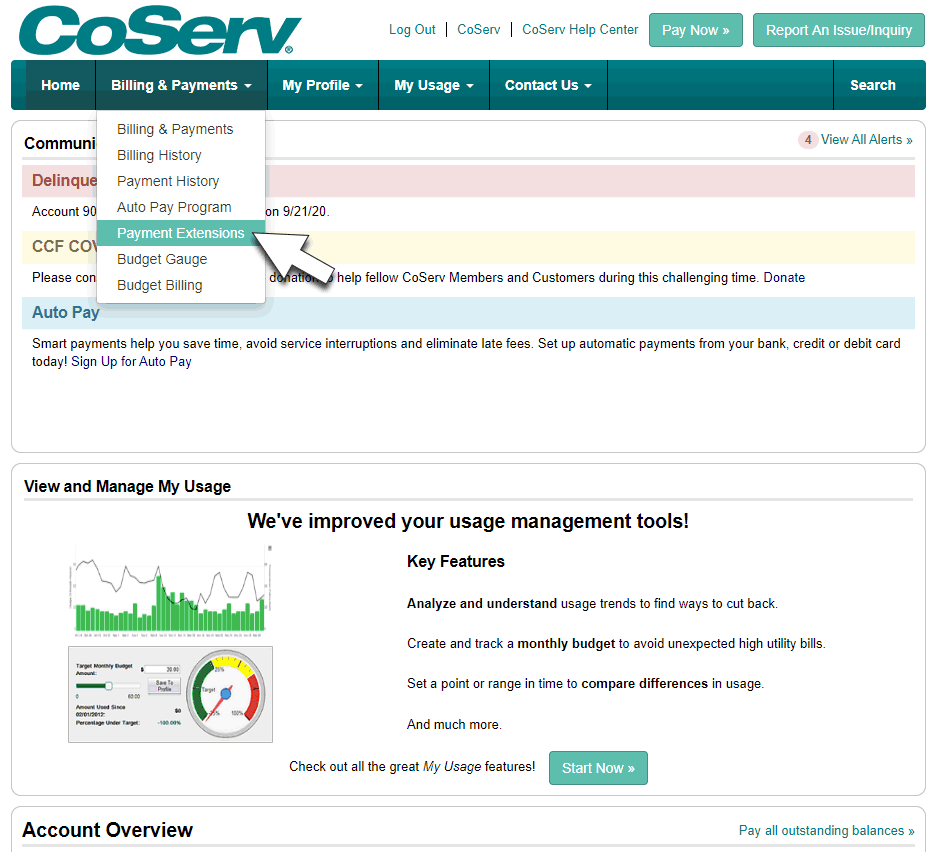Open the CoServ Help Center link
The height and width of the screenshot is (864, 936).
pyautogui.click(x=580, y=30)
